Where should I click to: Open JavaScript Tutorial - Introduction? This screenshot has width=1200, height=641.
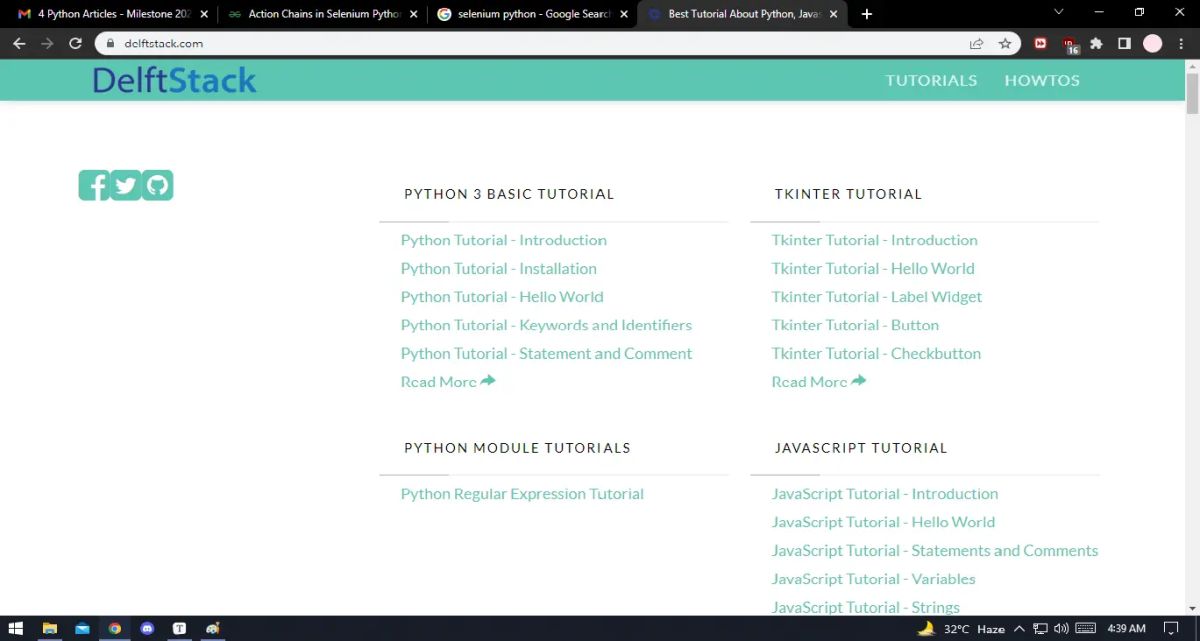coord(885,494)
